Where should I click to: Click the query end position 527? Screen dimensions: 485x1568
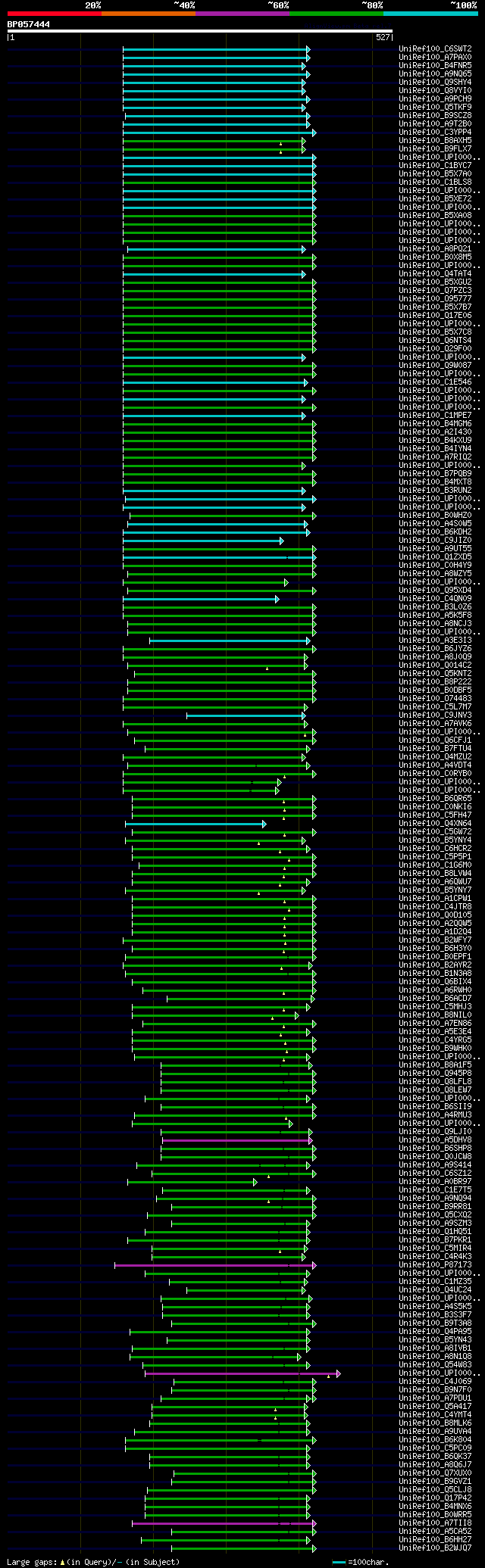tap(383, 37)
